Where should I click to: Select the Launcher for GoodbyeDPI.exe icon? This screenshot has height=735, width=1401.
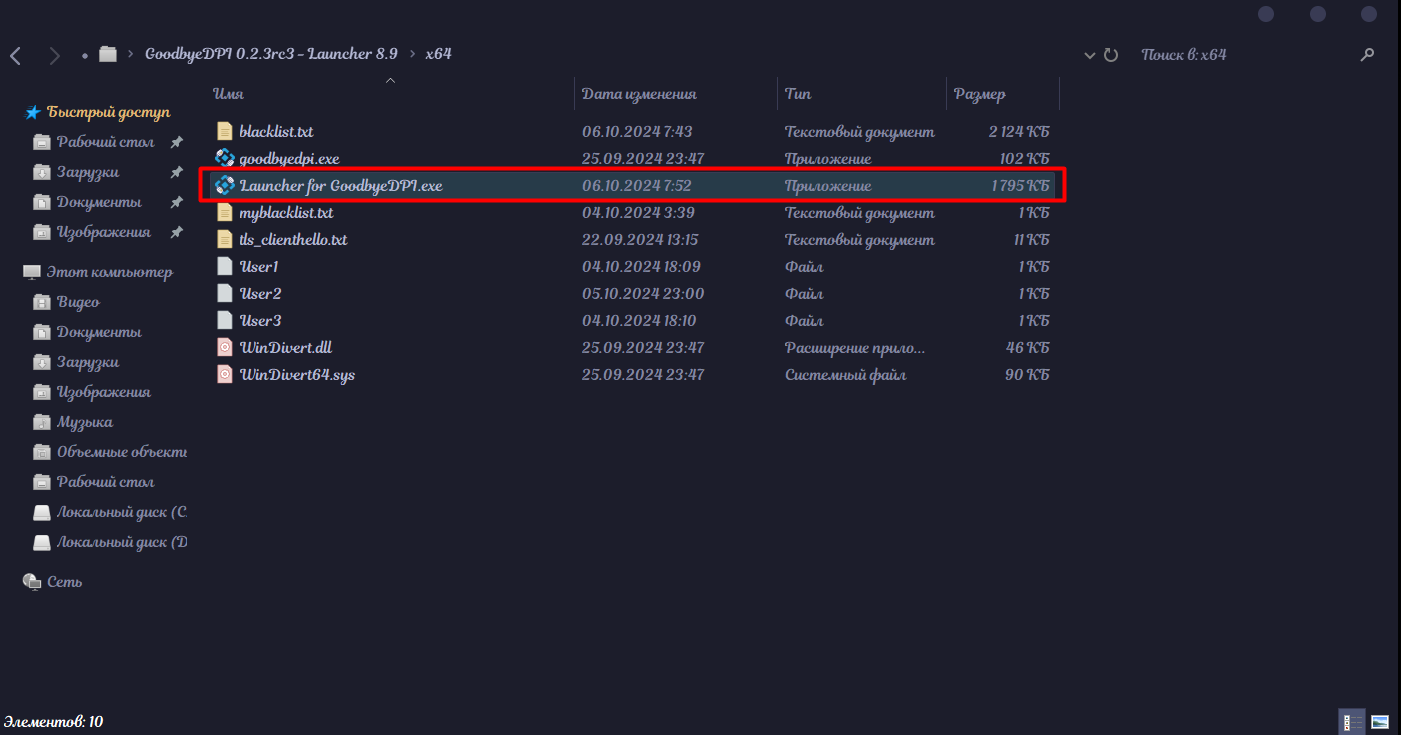[225, 185]
